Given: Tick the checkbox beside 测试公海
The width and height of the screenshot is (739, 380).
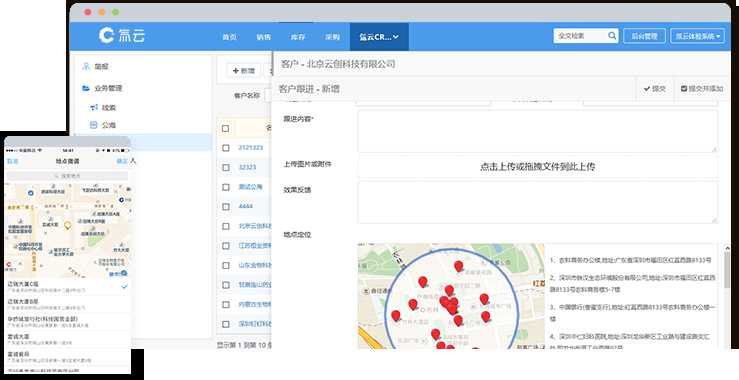Looking at the screenshot, I should point(226,187).
